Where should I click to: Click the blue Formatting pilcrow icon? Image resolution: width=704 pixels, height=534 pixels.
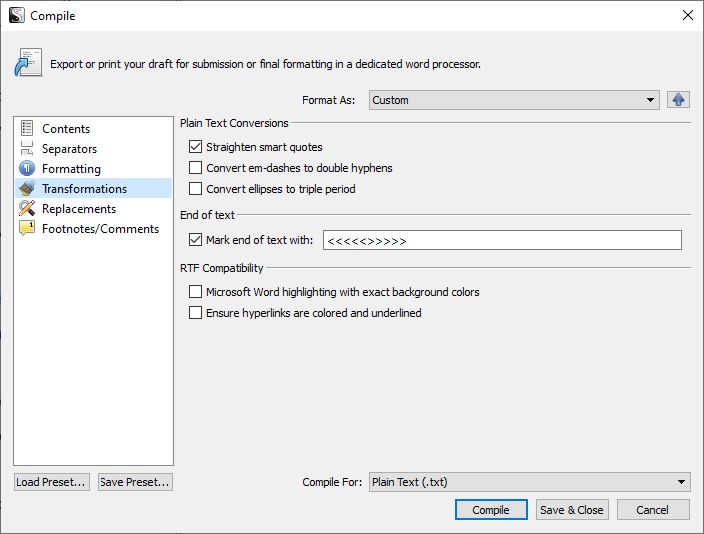click(x=27, y=168)
